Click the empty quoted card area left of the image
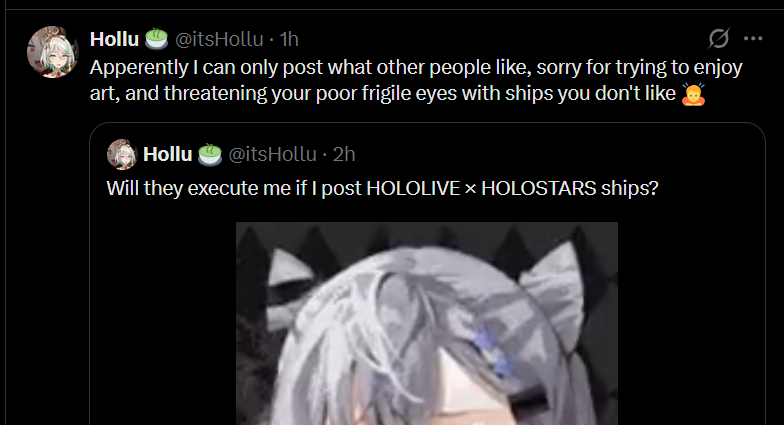Image resolution: width=784 pixels, height=425 pixels. (162, 320)
